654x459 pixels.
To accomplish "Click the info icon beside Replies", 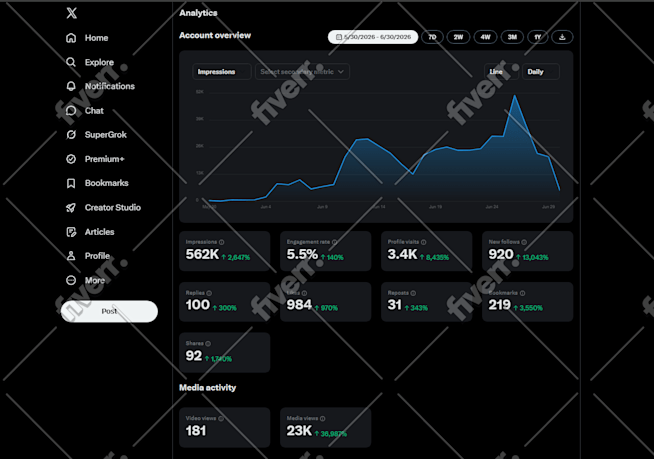I will click(x=209, y=293).
